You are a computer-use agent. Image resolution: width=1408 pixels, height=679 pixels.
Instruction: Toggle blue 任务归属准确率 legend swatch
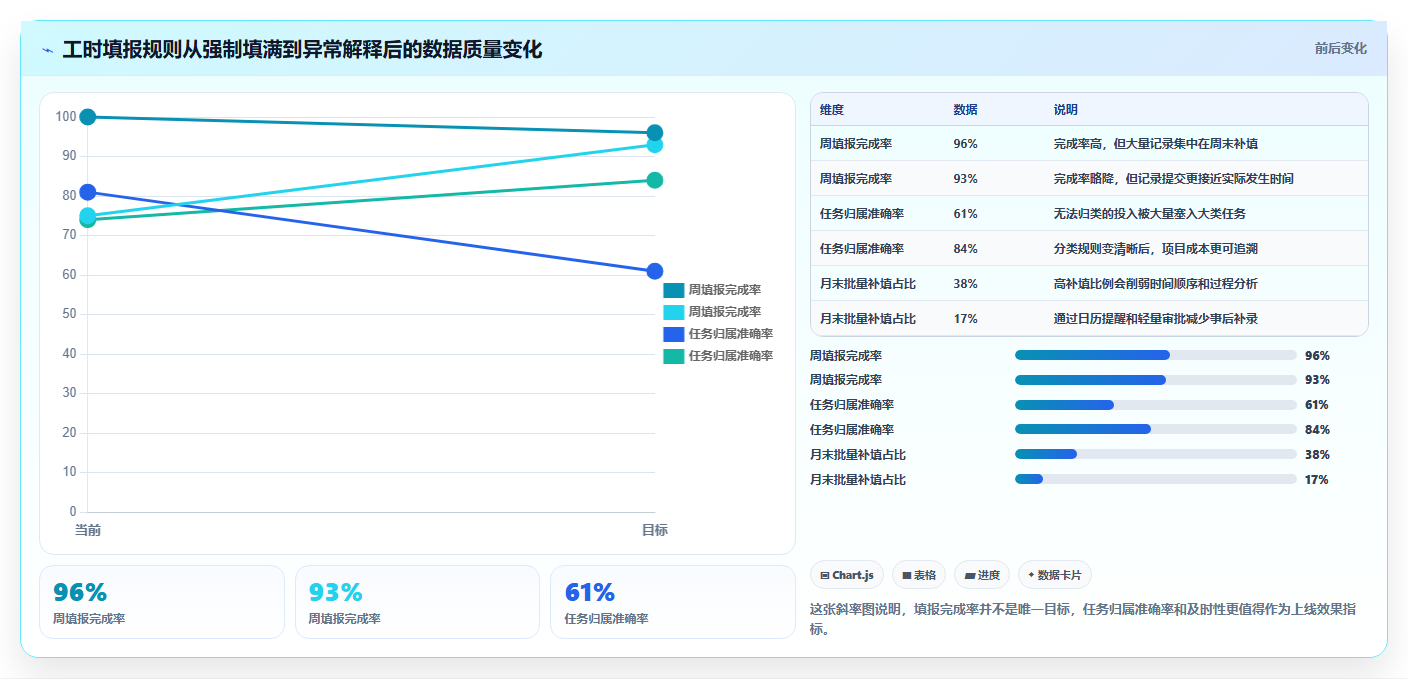673,334
